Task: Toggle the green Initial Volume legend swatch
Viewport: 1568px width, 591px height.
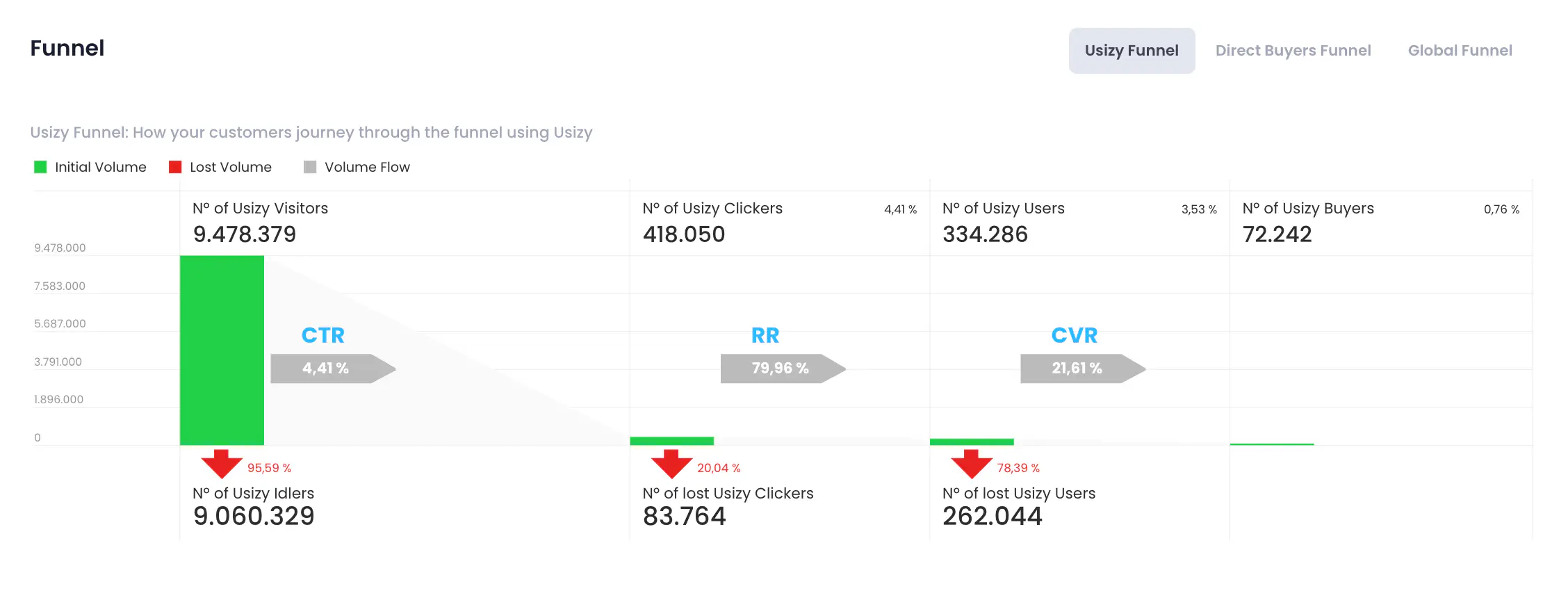Action: click(x=40, y=167)
